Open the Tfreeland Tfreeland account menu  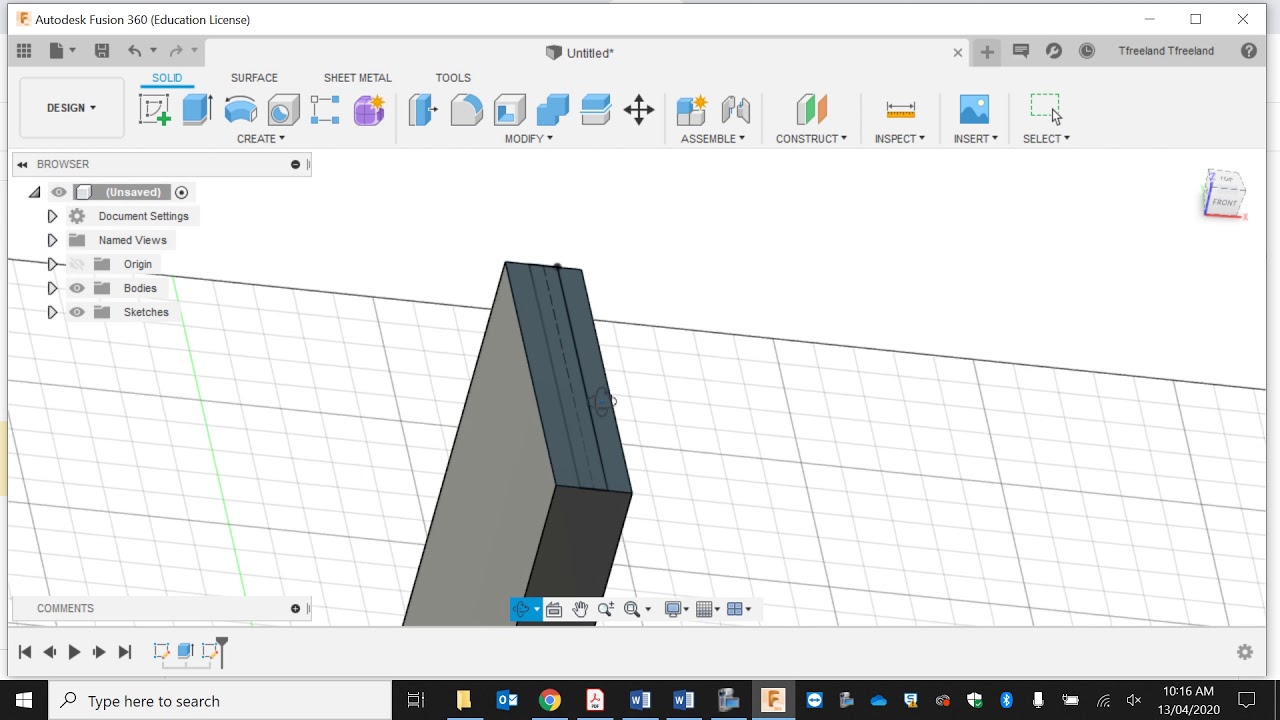point(1166,51)
